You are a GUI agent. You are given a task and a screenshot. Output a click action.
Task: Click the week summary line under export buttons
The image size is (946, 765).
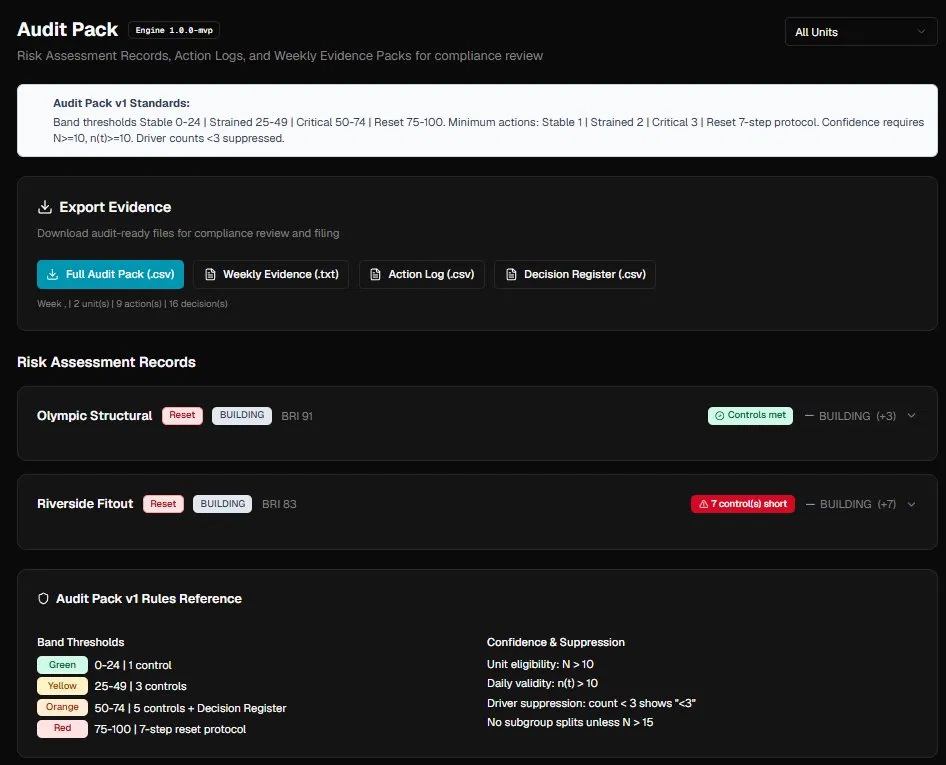(132, 304)
